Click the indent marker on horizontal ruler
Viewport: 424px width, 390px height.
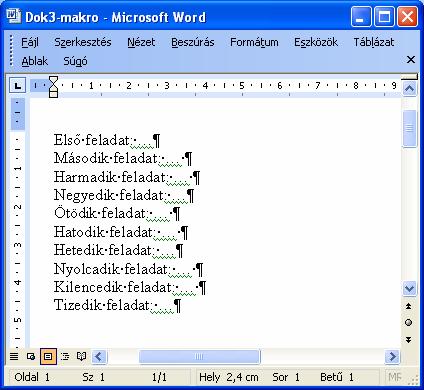pyautogui.click(x=53, y=87)
